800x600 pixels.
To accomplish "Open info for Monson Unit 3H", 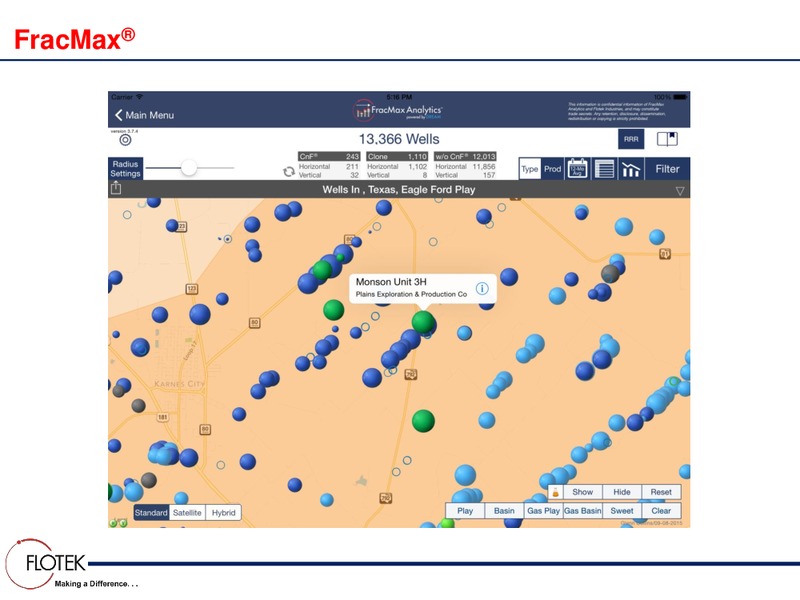I will click(482, 289).
